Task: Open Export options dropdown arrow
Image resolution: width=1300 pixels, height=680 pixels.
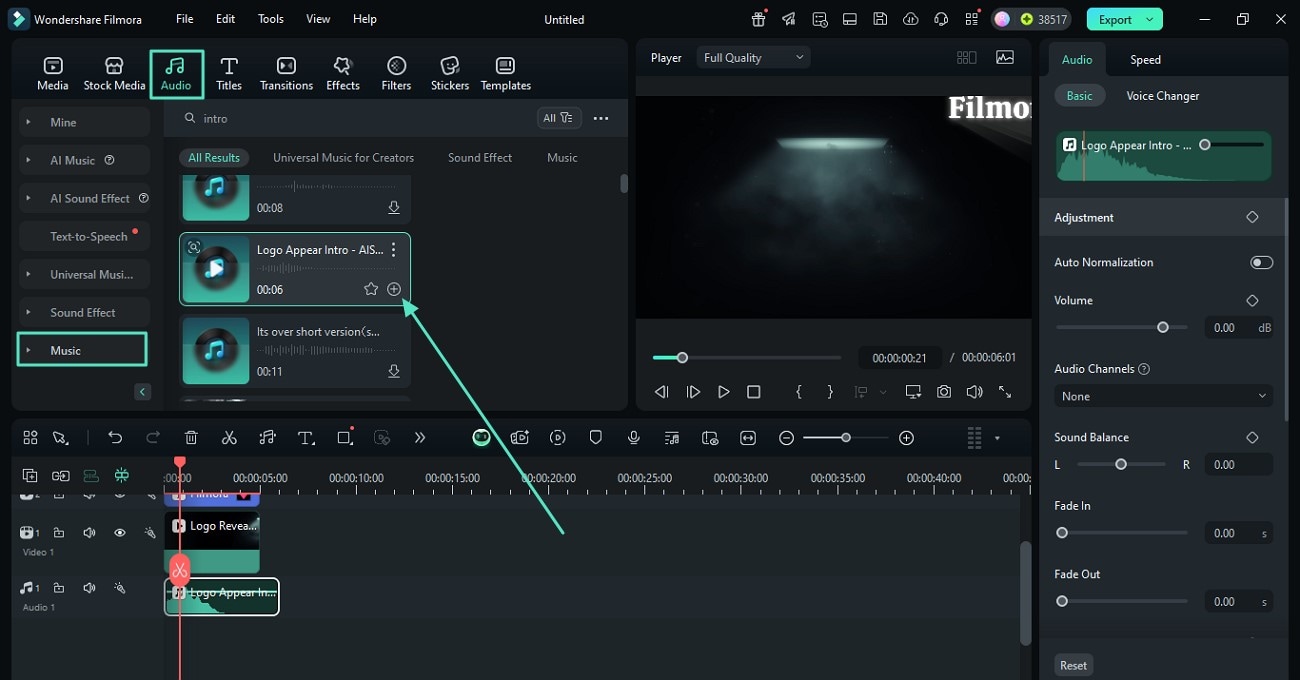Action: coord(1150,19)
